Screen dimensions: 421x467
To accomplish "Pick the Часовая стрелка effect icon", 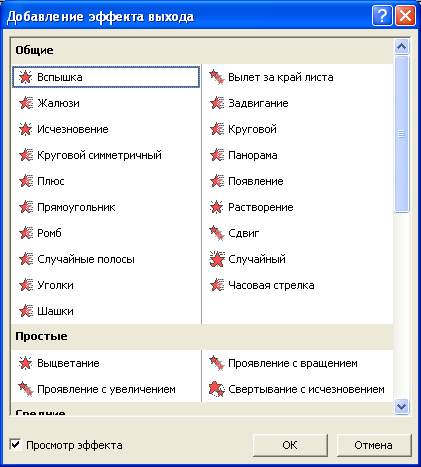I will (217, 285).
